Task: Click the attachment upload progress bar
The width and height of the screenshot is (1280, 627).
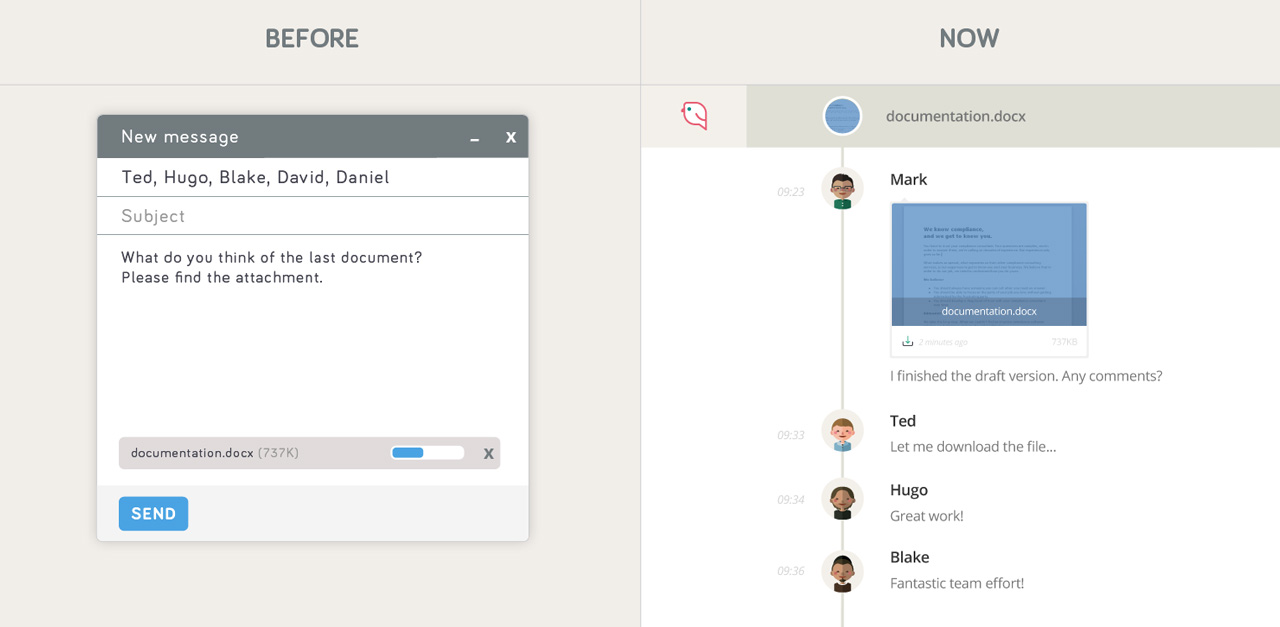Action: coord(427,453)
